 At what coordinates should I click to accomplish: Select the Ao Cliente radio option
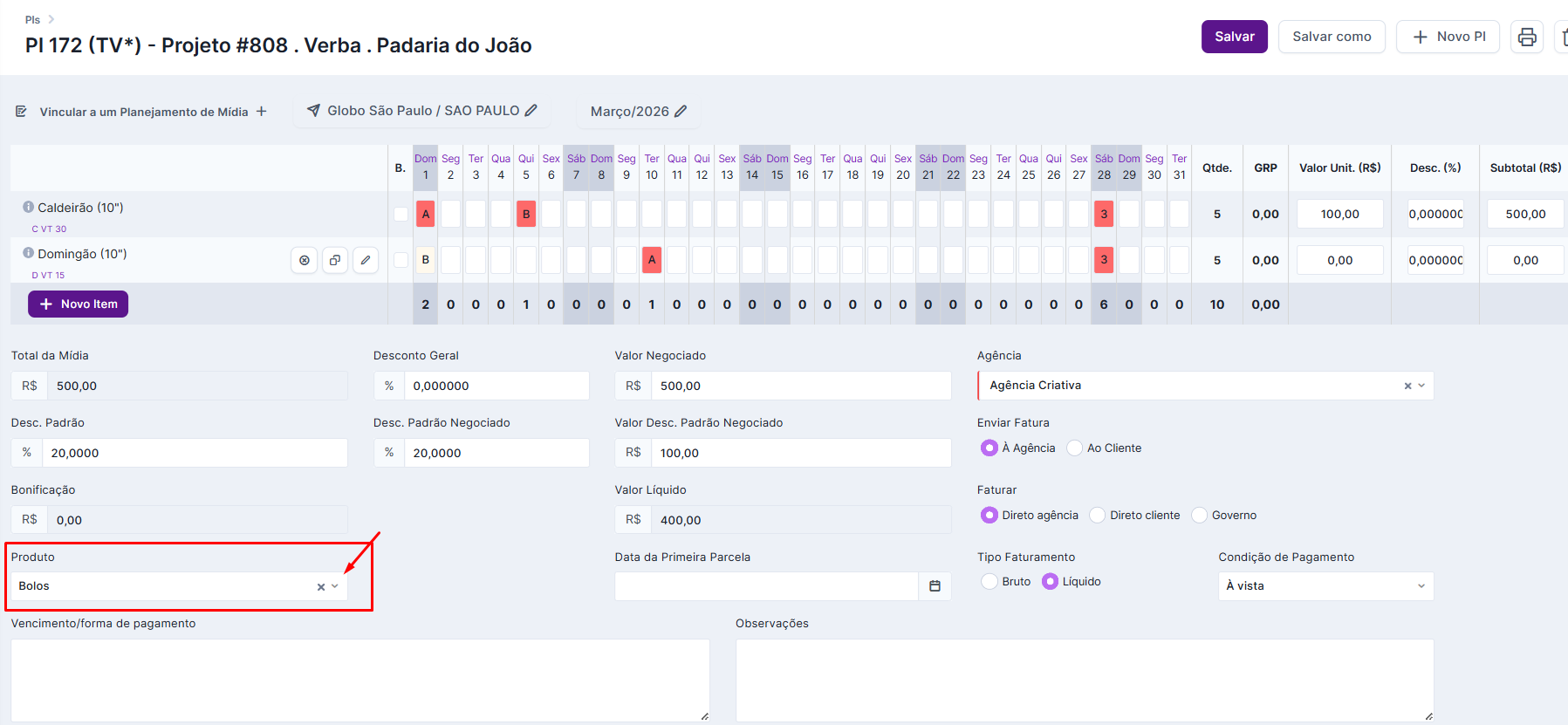tap(1075, 448)
